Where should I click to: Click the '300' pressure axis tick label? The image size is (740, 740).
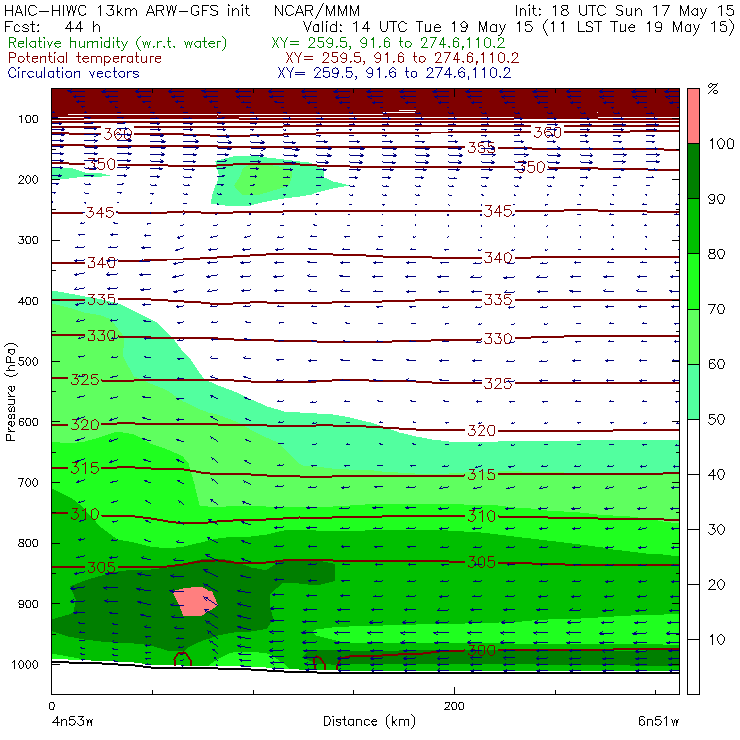pyautogui.click(x=28, y=240)
